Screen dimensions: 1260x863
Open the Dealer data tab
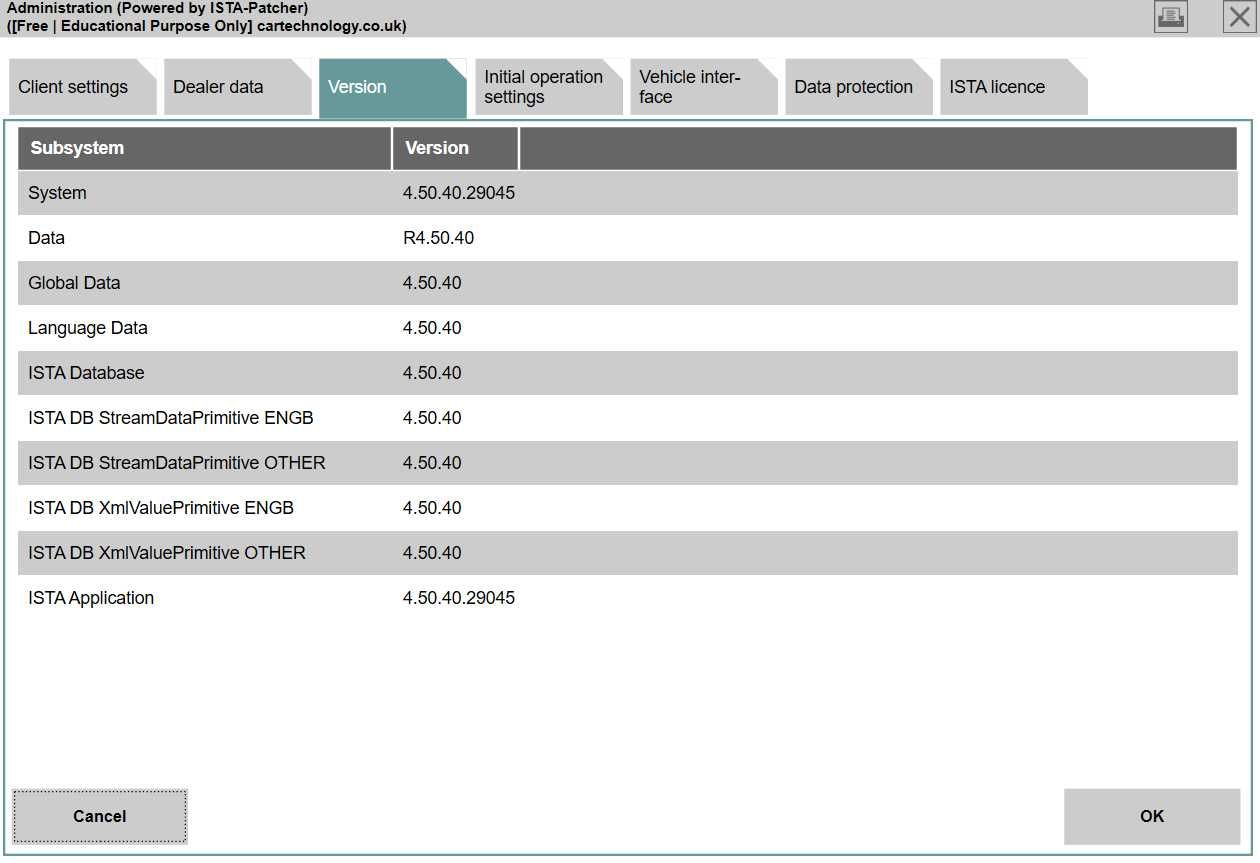238,87
